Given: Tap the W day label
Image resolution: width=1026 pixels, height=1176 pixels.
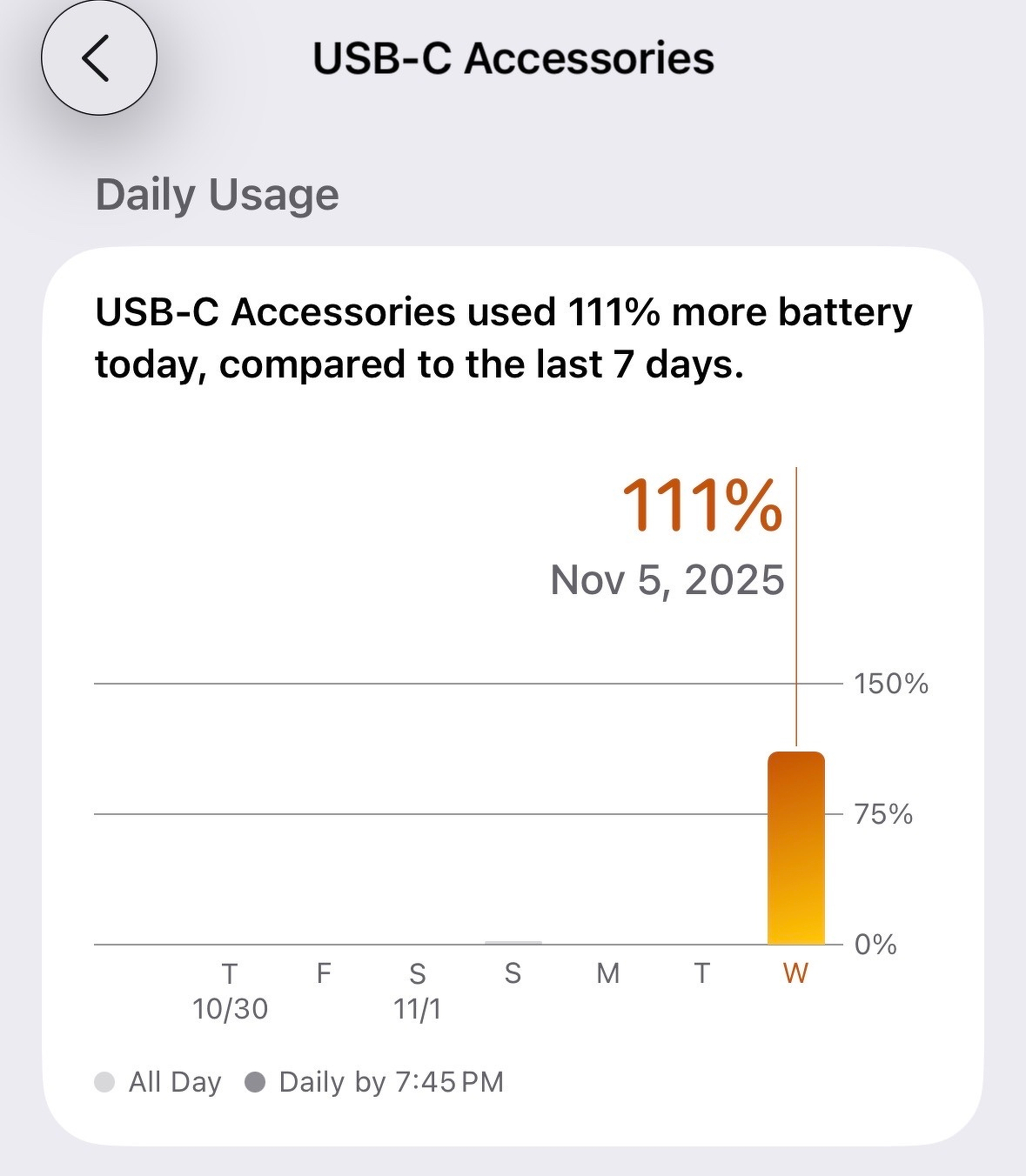Looking at the screenshot, I should [795, 973].
